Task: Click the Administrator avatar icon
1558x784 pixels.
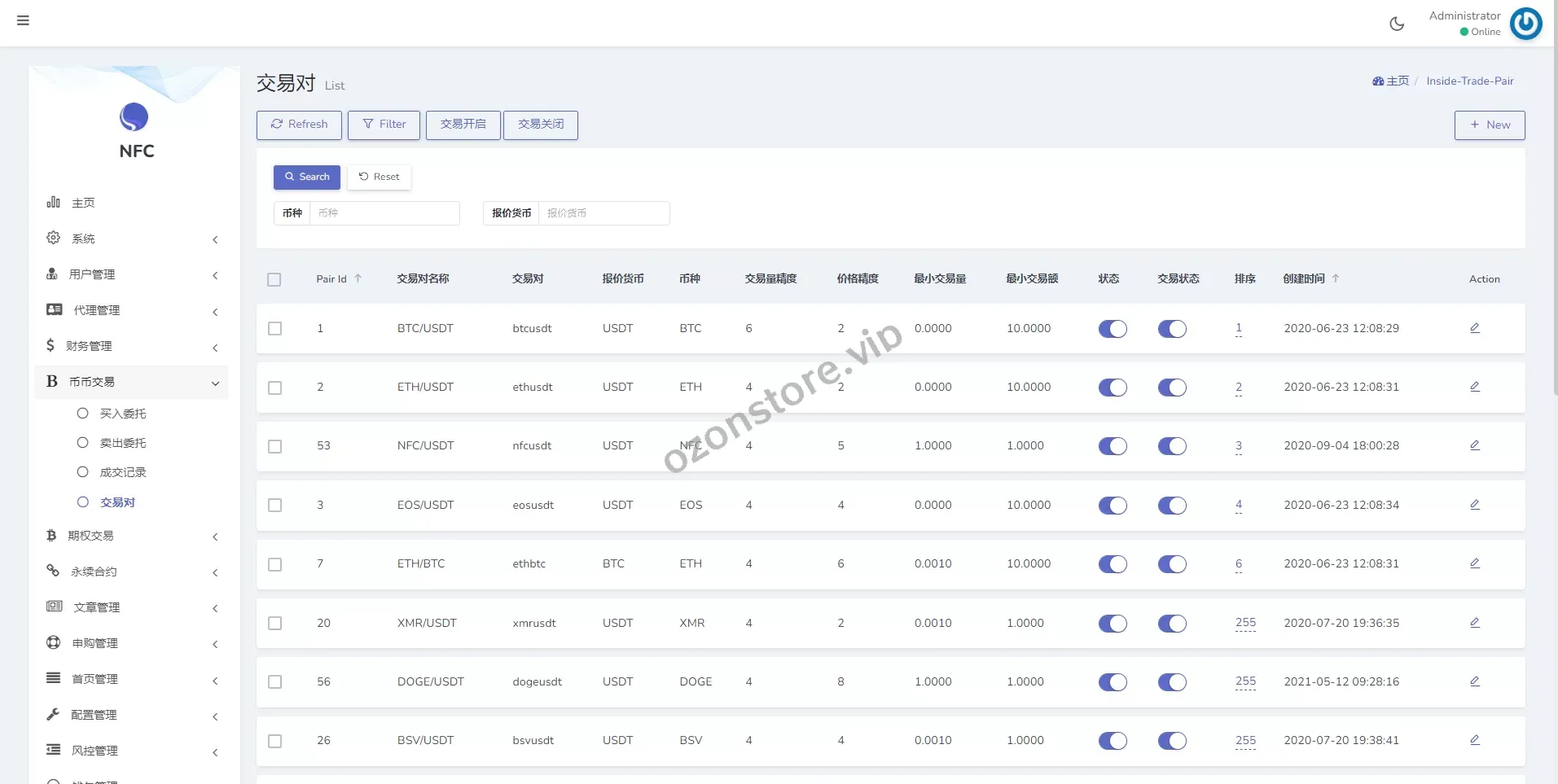Action: click(x=1525, y=24)
